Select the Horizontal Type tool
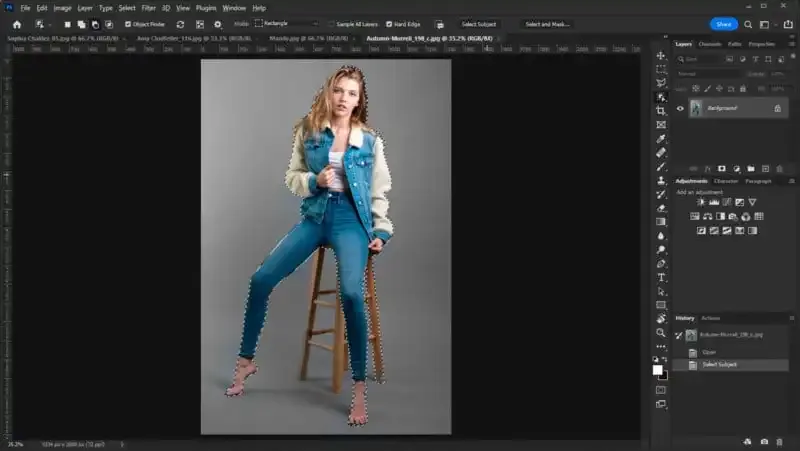This screenshot has width=800, height=451. tap(661, 277)
